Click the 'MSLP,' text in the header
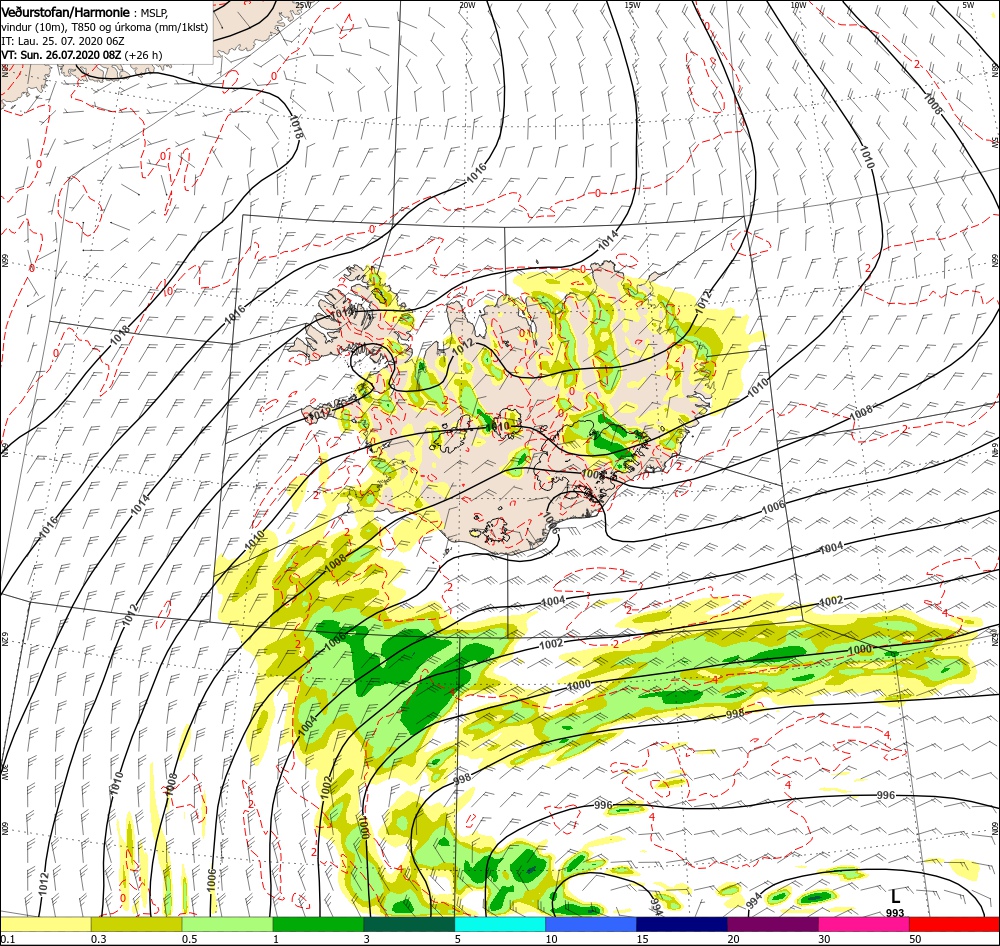This screenshot has height=946, width=1000. (x=154, y=13)
